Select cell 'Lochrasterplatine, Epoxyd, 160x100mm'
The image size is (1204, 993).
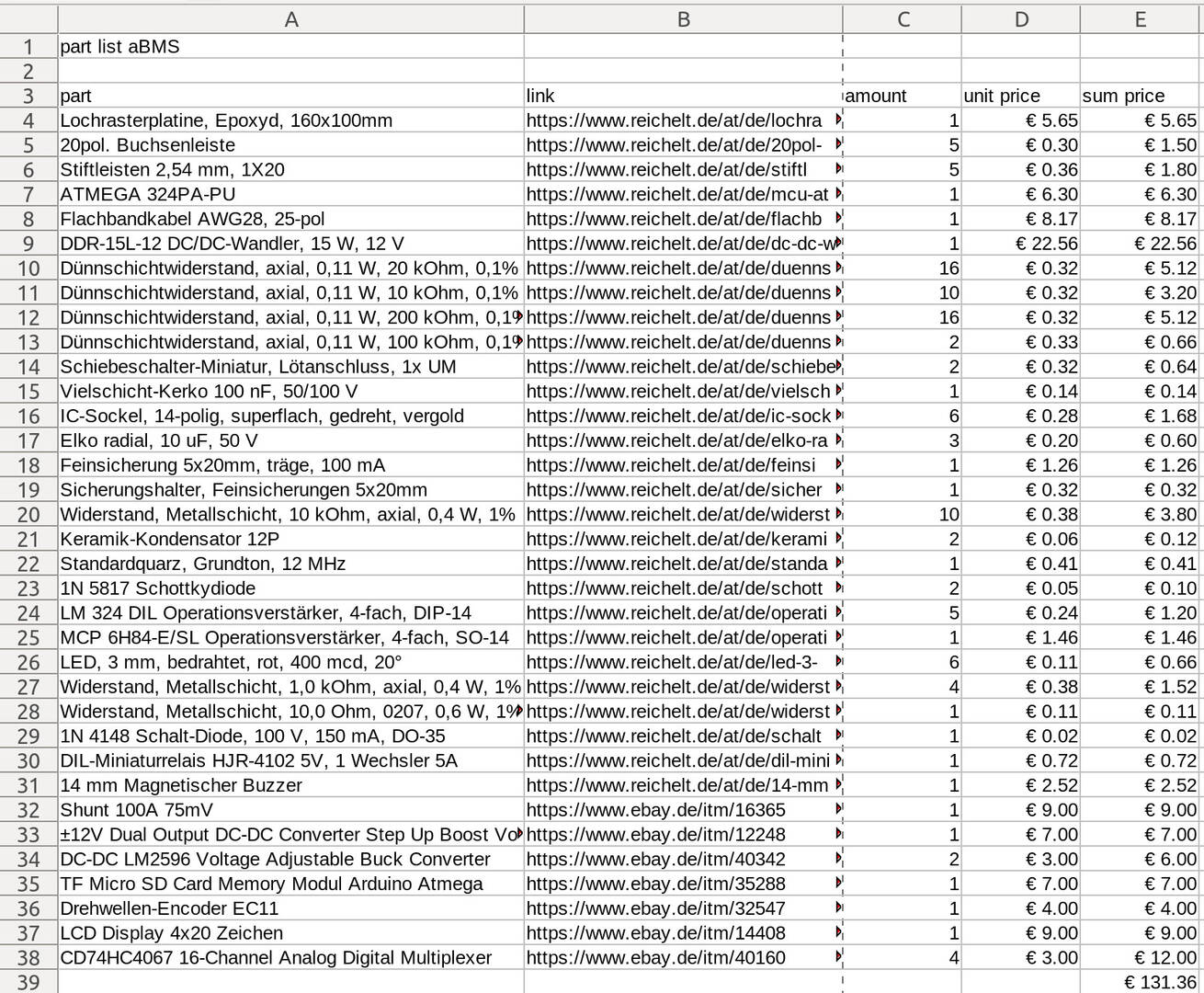(x=291, y=120)
